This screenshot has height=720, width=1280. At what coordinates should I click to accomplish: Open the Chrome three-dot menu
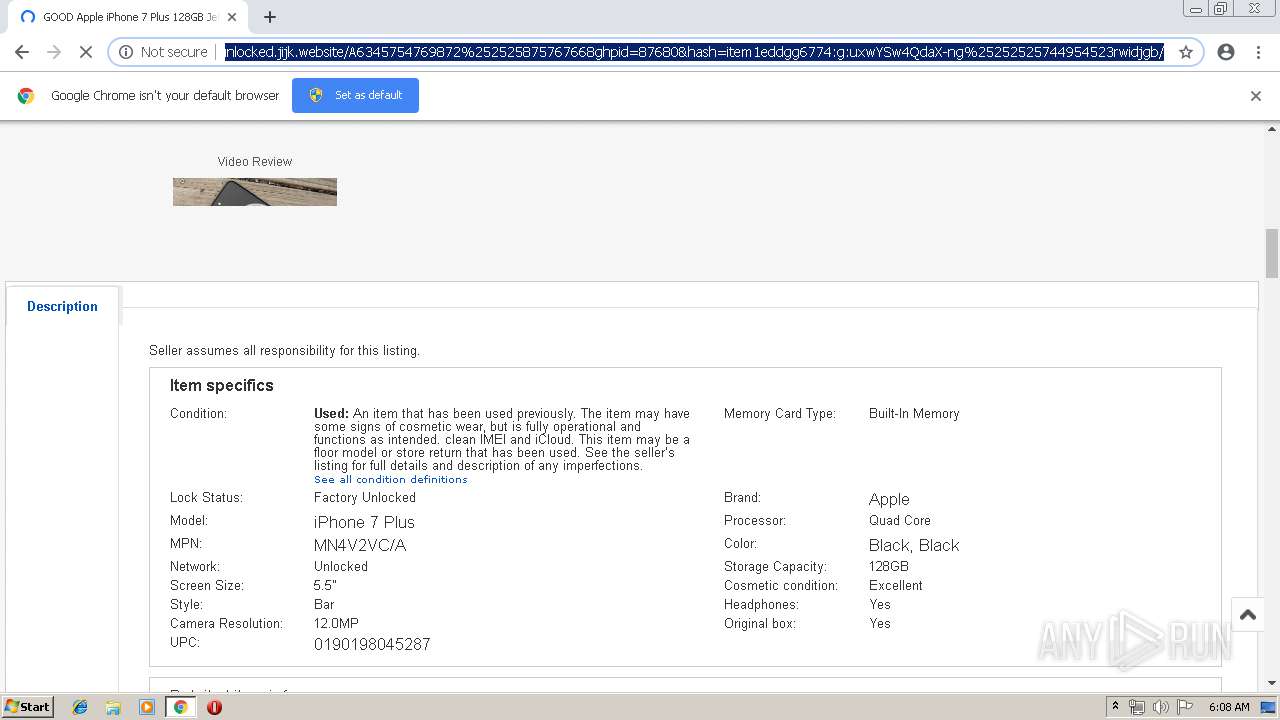[x=1258, y=52]
